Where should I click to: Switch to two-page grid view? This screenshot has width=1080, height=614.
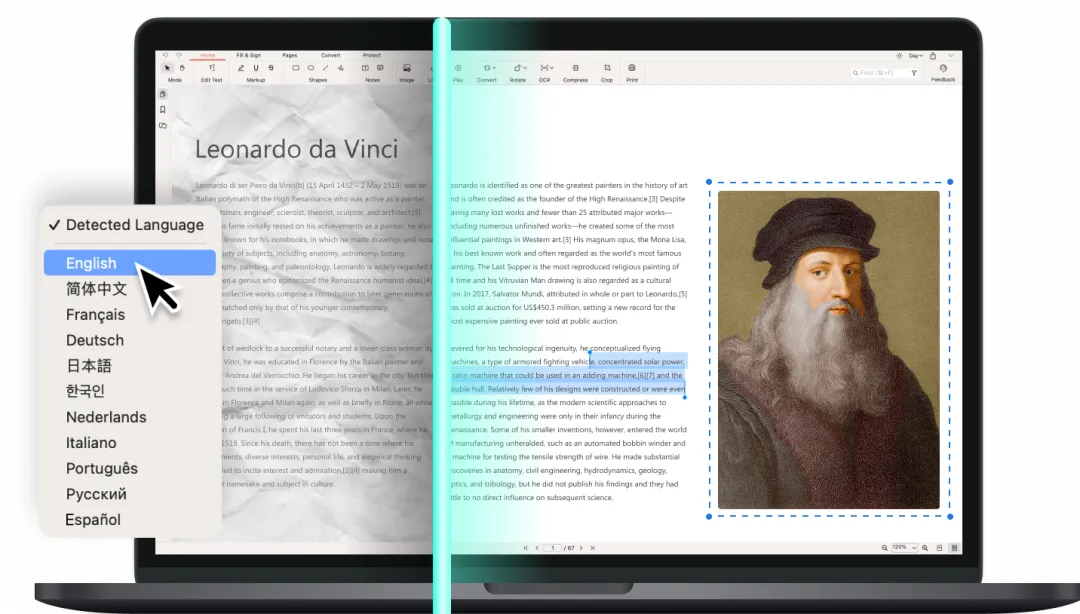954,548
